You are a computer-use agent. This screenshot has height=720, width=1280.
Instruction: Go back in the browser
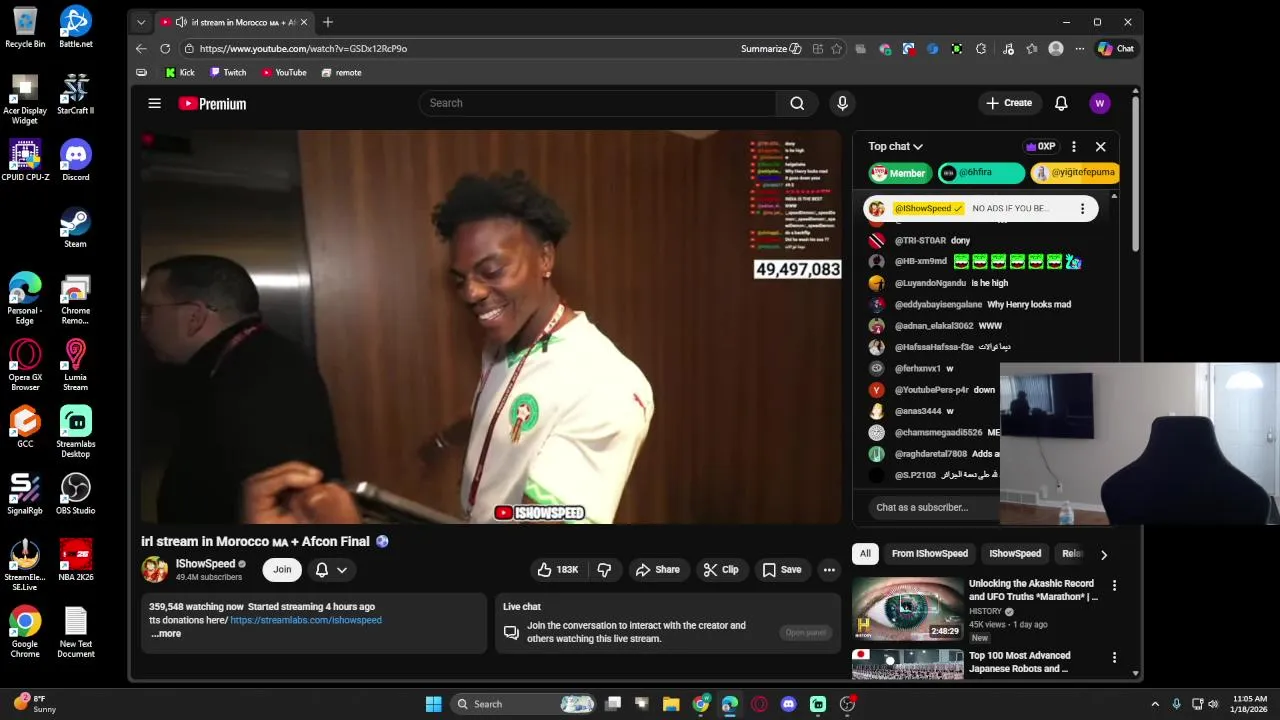pos(141,48)
